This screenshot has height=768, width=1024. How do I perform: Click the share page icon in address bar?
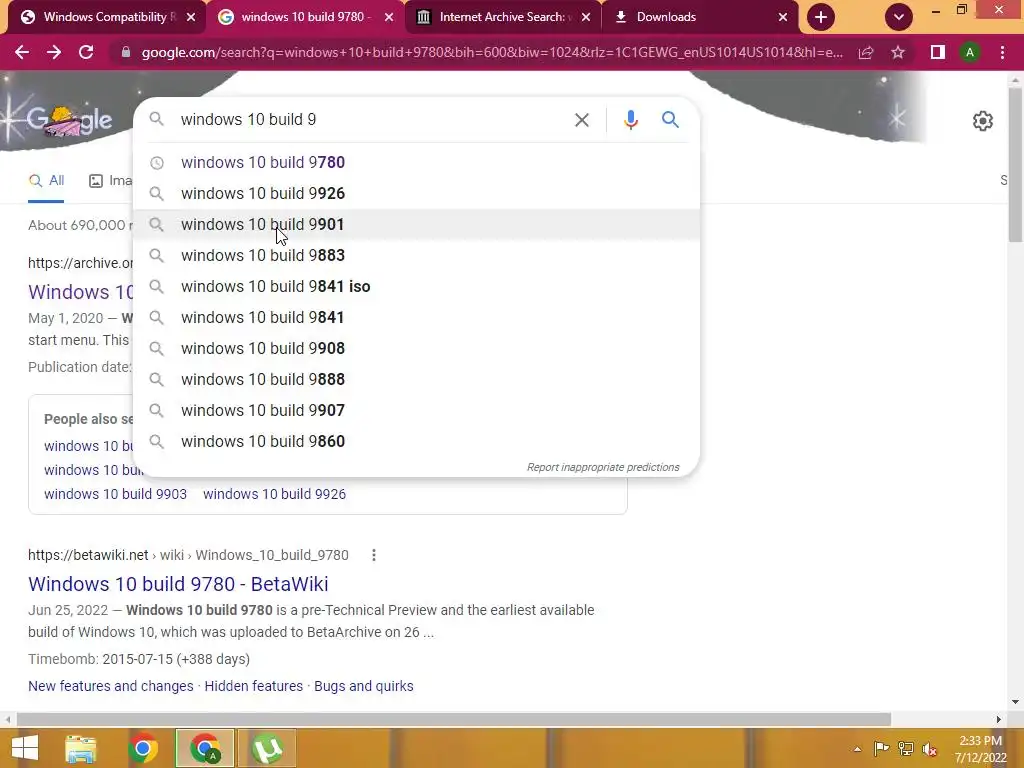tap(866, 52)
